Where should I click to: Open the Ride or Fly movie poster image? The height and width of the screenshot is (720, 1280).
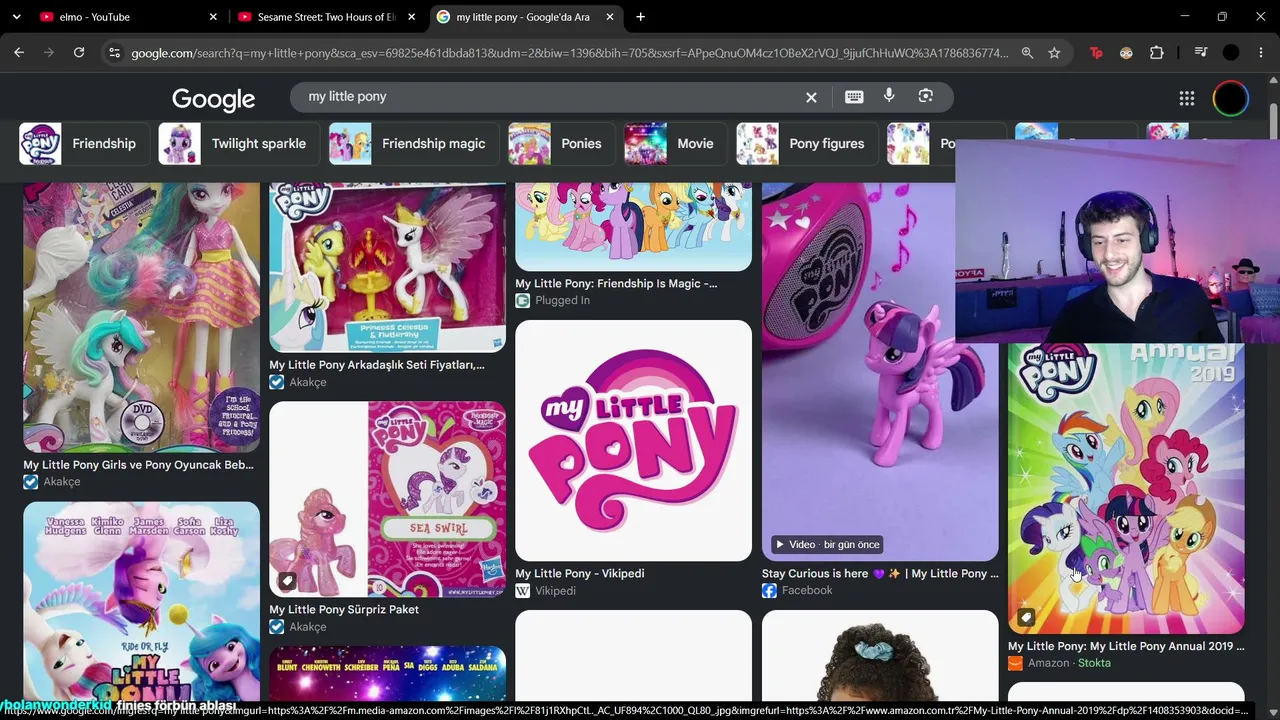(141, 601)
